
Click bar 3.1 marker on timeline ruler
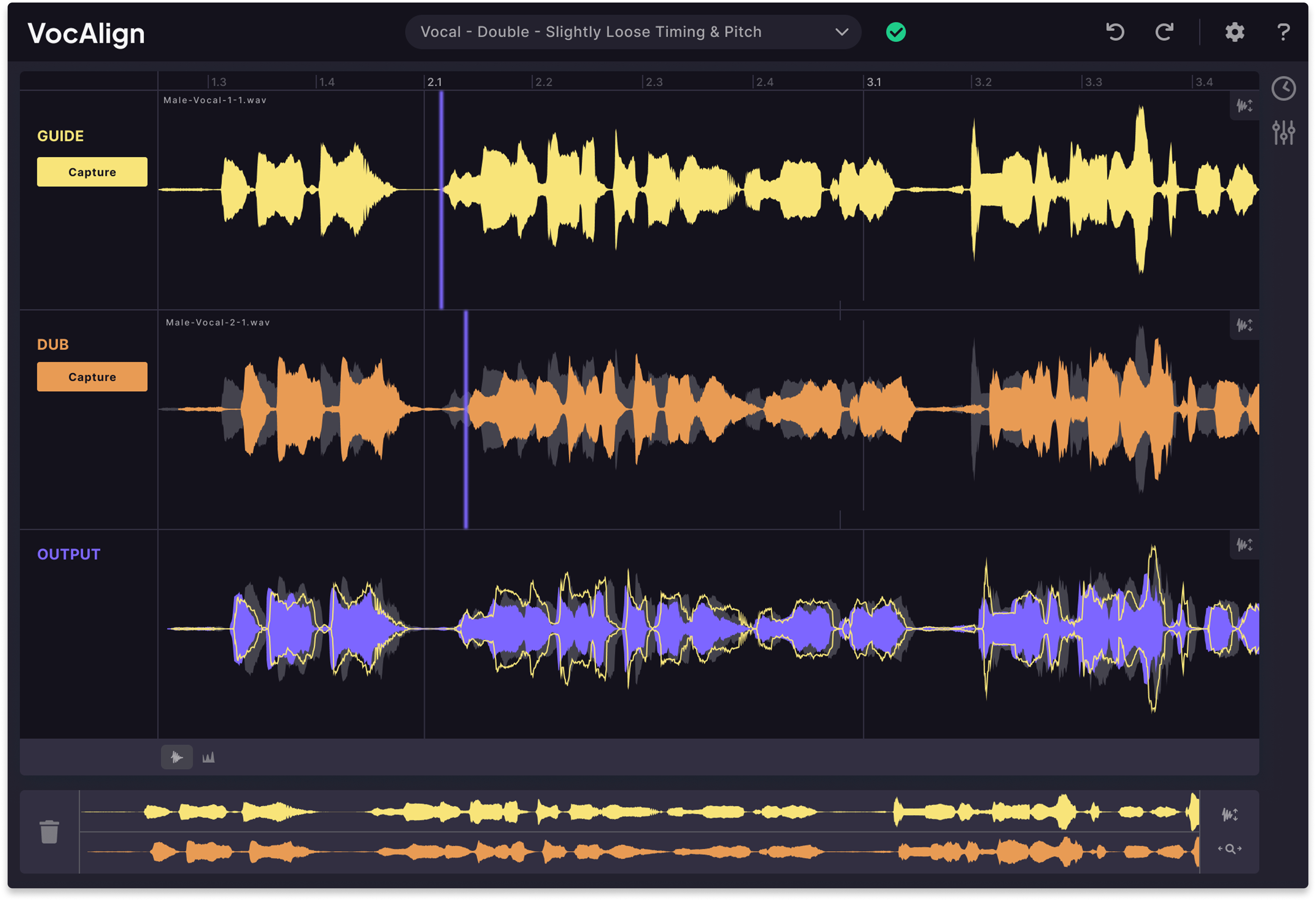point(873,82)
